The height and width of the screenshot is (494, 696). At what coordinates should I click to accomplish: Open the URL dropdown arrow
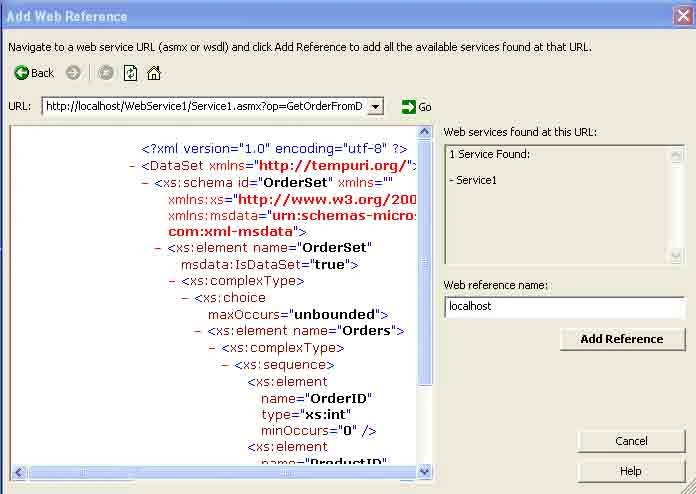click(376, 107)
